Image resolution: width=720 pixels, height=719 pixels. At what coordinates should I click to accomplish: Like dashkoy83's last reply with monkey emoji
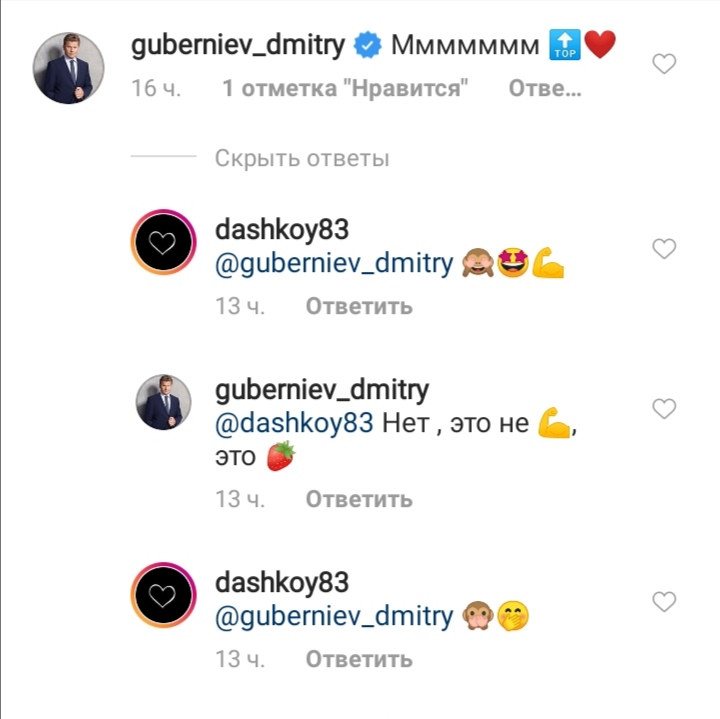pyautogui.click(x=664, y=601)
